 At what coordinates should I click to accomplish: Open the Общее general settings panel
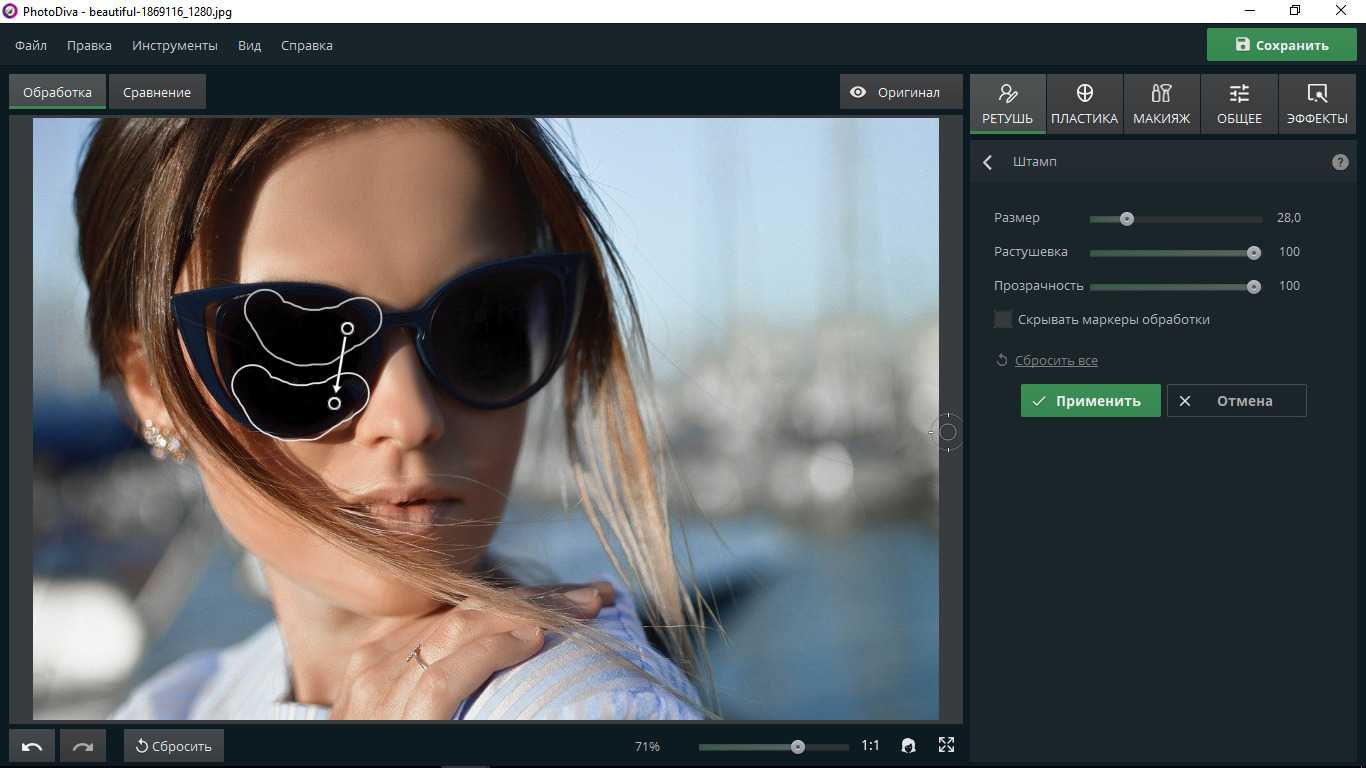point(1239,104)
